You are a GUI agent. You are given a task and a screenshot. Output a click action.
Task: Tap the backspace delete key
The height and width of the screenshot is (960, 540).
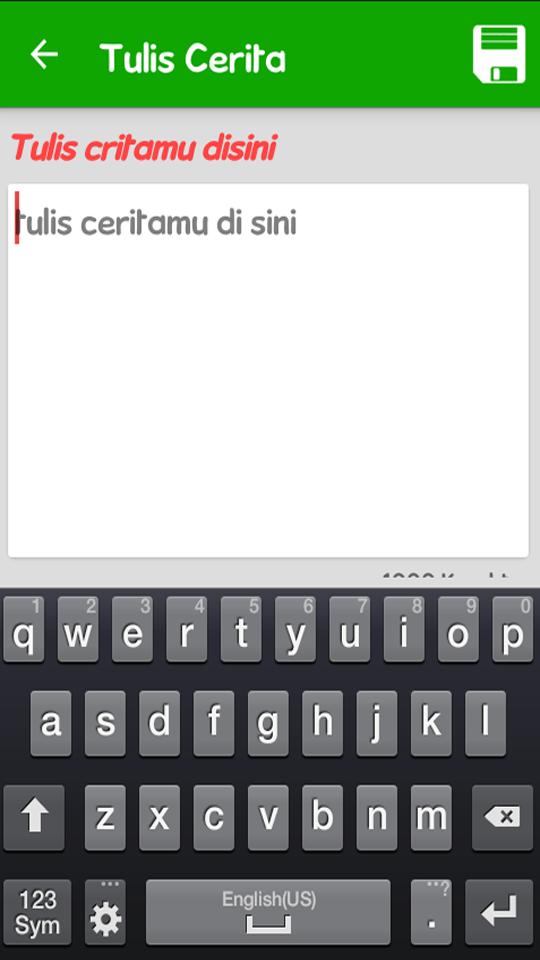[502, 817]
